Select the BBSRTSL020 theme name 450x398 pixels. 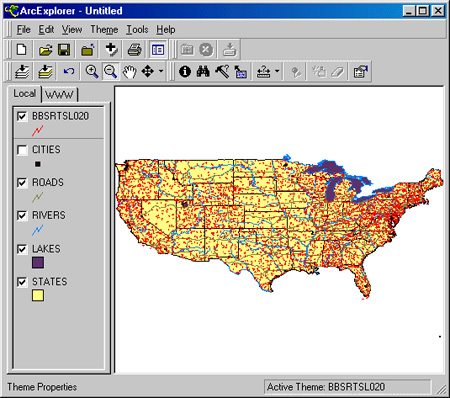click(60, 116)
